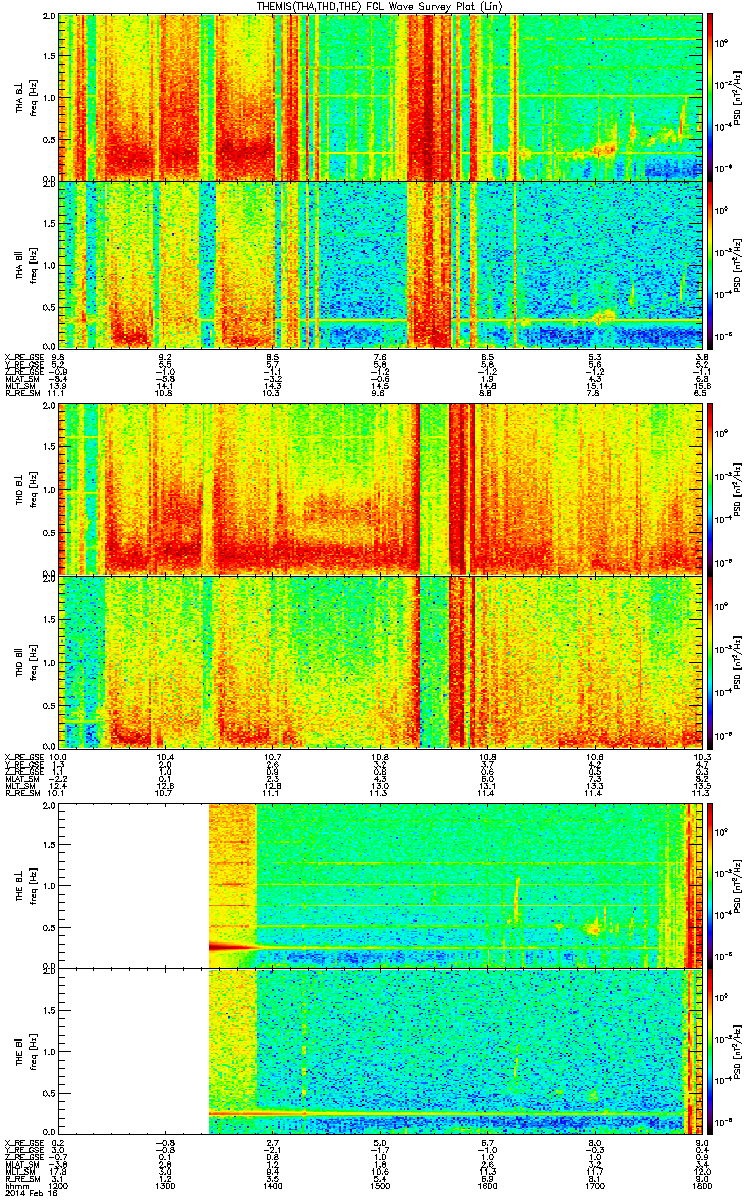Click the THE B⊥ spectrogram panel
The height and width of the screenshot is (1200, 750).
pos(379,886)
